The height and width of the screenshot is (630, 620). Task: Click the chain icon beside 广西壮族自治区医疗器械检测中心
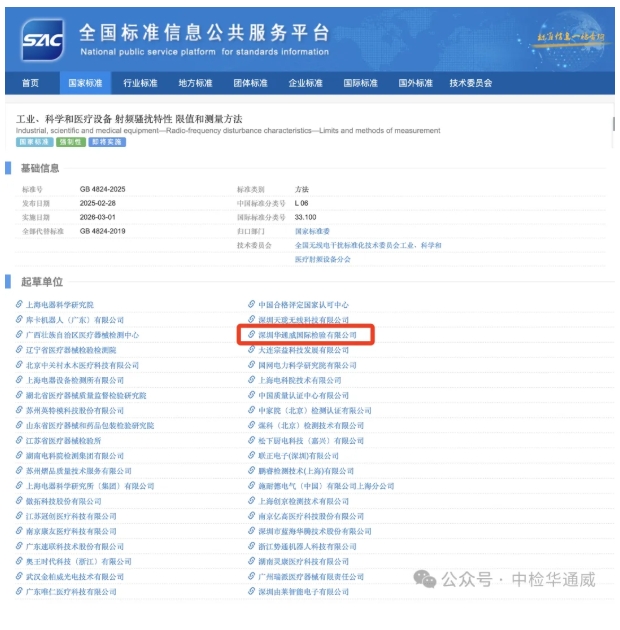click(x=19, y=334)
